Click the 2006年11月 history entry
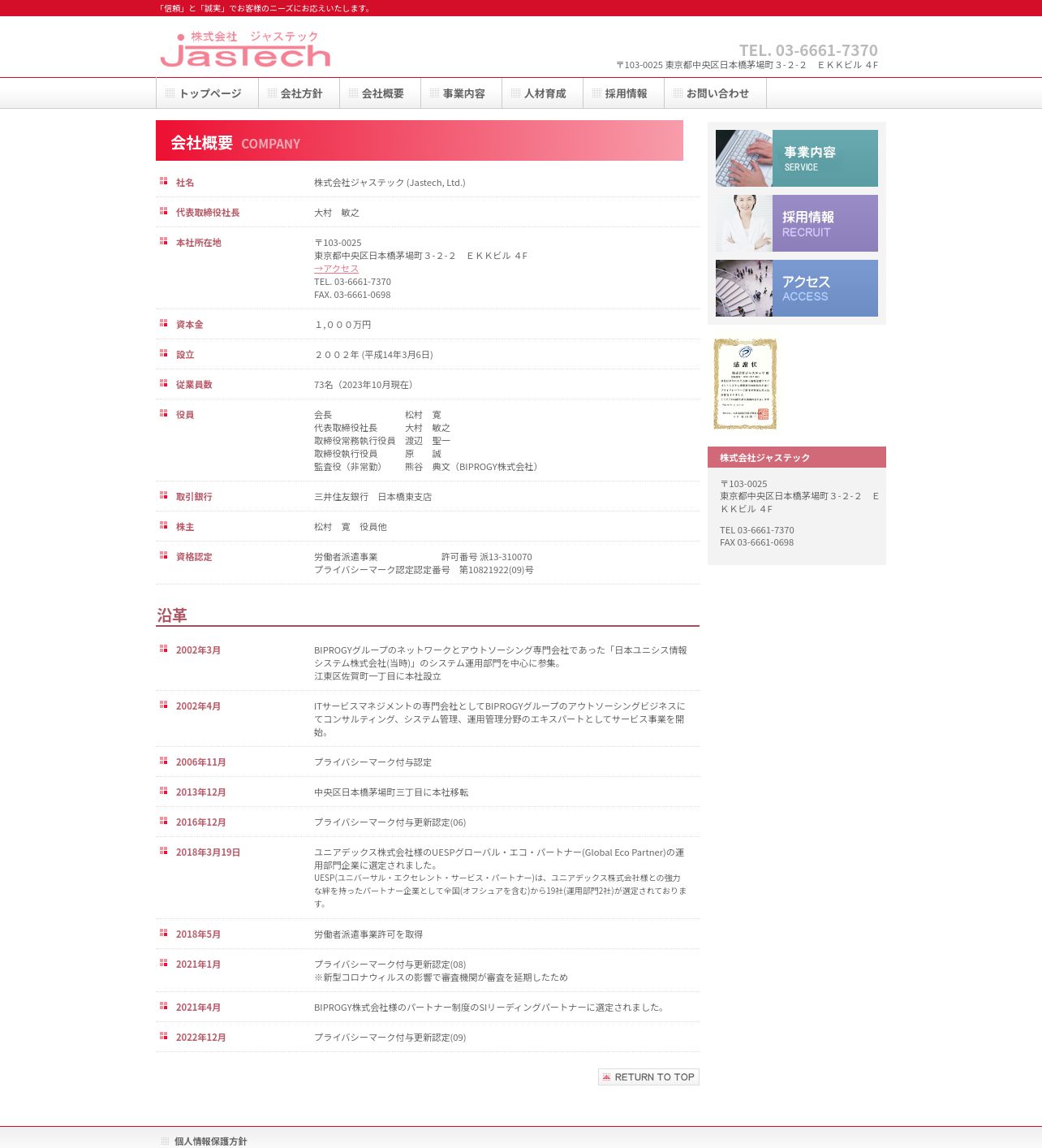Screen dimensions: 1042x1148 click(201, 762)
